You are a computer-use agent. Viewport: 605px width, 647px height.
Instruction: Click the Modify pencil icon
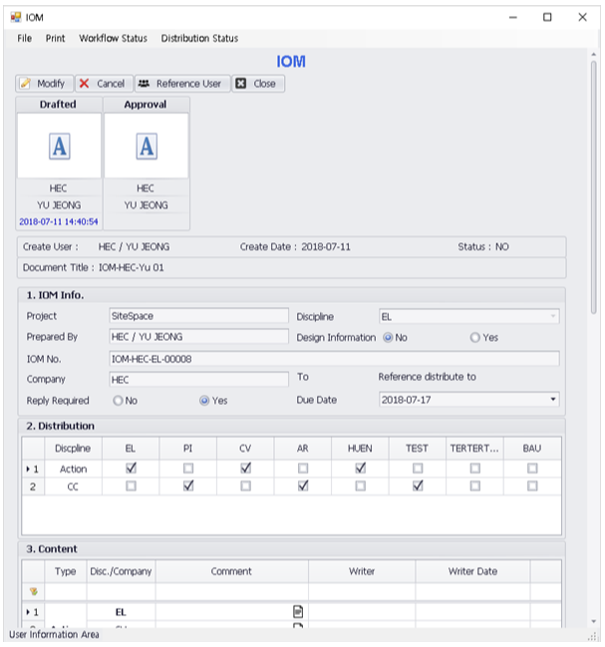(x=26, y=84)
